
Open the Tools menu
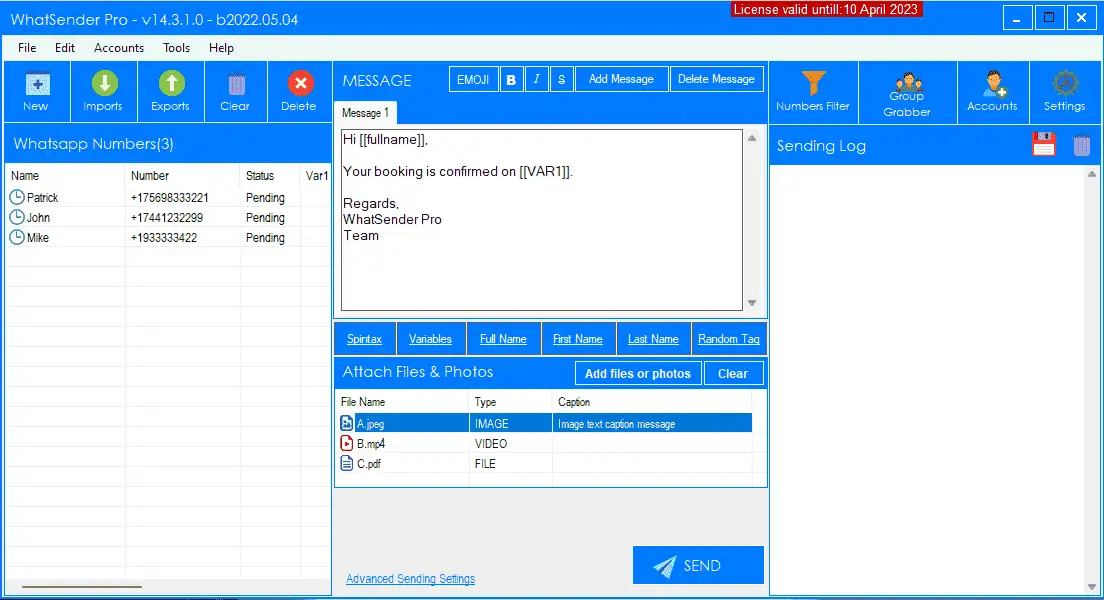click(x=176, y=47)
